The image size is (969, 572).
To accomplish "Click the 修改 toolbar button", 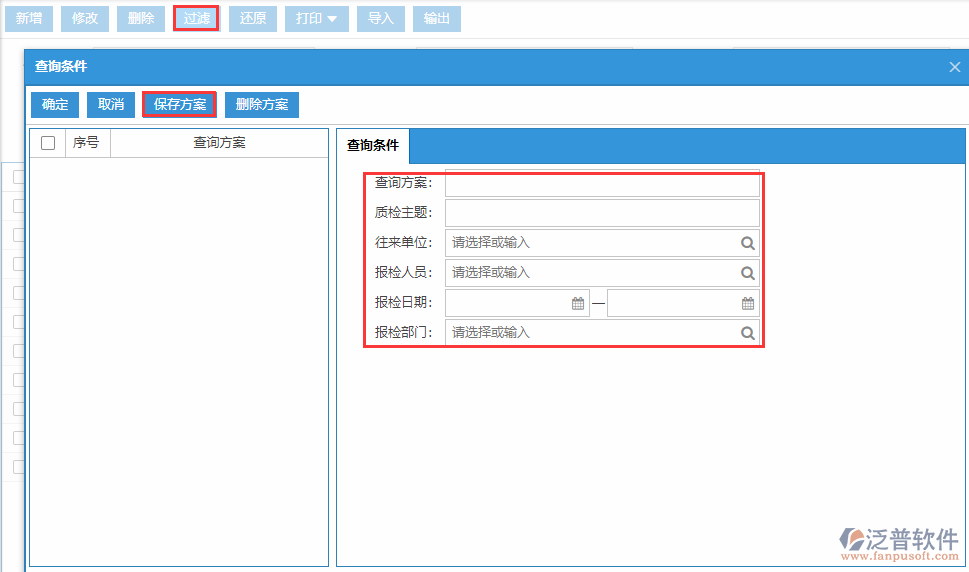I will [85, 19].
